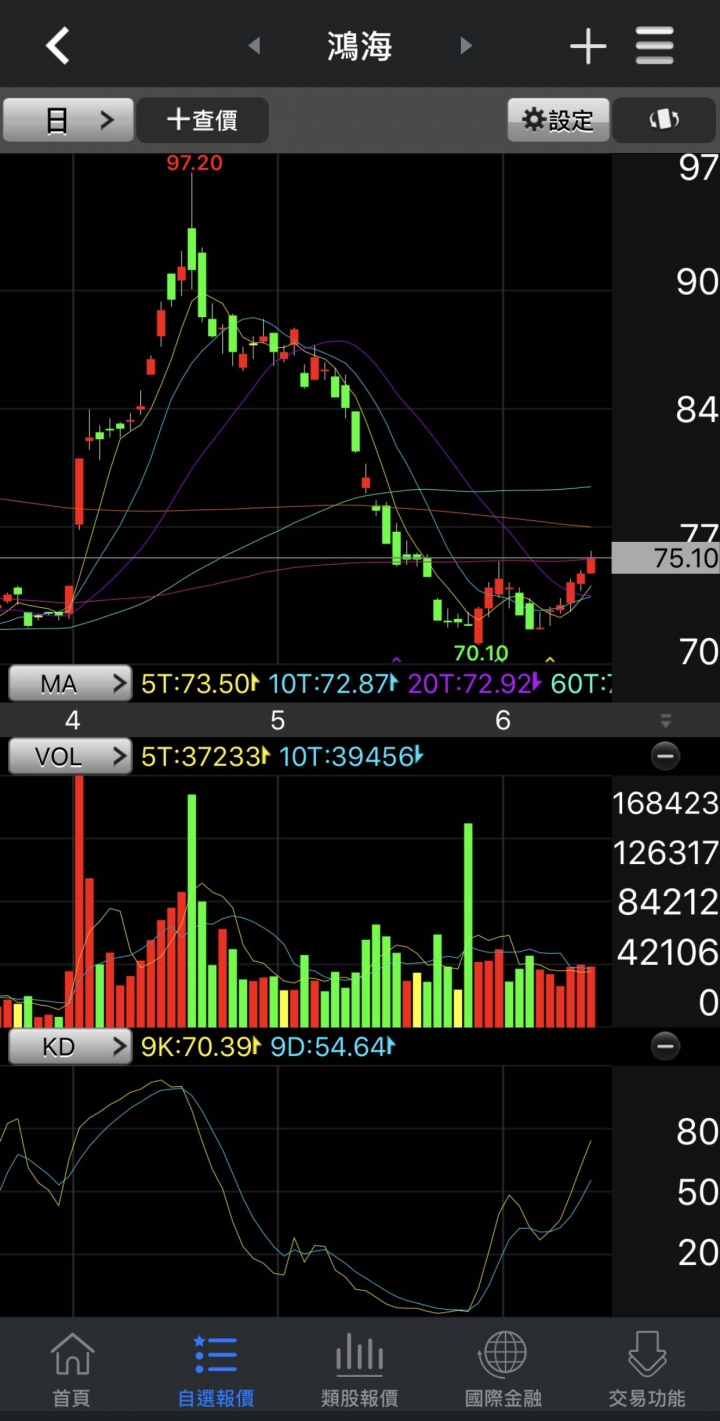
Task: Tap the 75.10 current price label
Action: pos(666,558)
